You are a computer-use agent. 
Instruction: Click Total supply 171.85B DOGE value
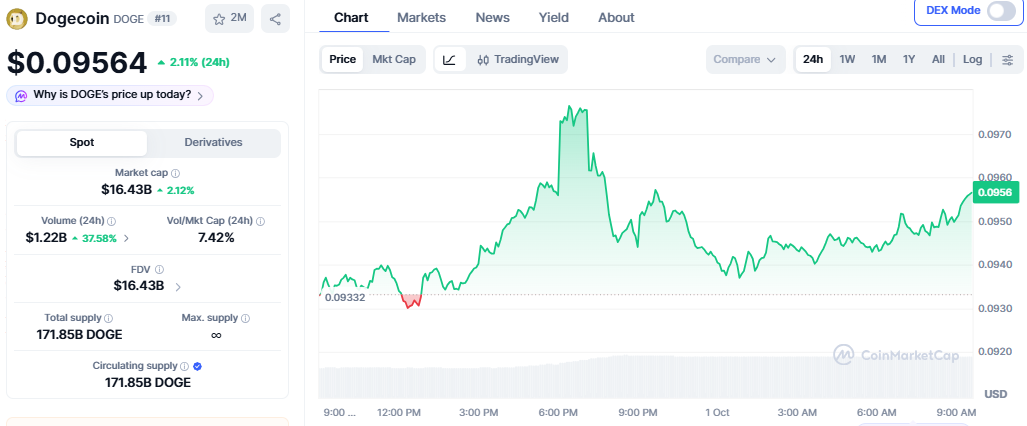[x=79, y=335]
